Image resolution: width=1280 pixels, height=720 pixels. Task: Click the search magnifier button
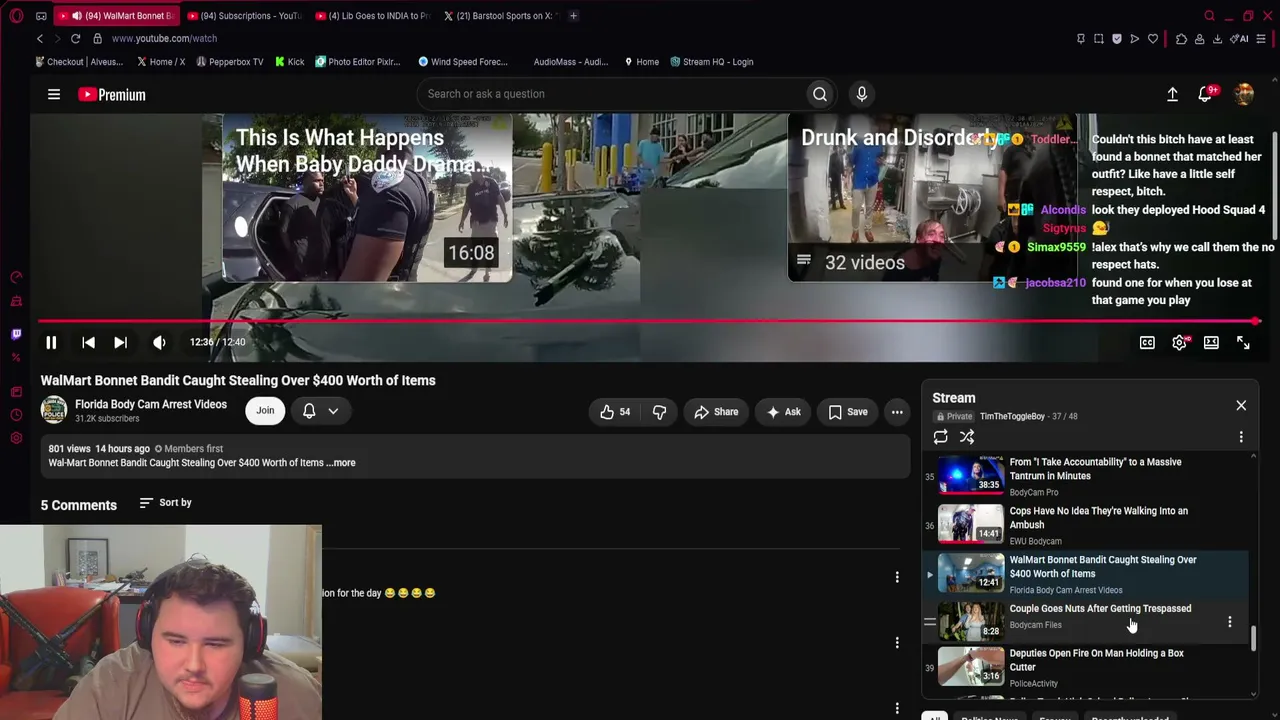click(x=820, y=94)
